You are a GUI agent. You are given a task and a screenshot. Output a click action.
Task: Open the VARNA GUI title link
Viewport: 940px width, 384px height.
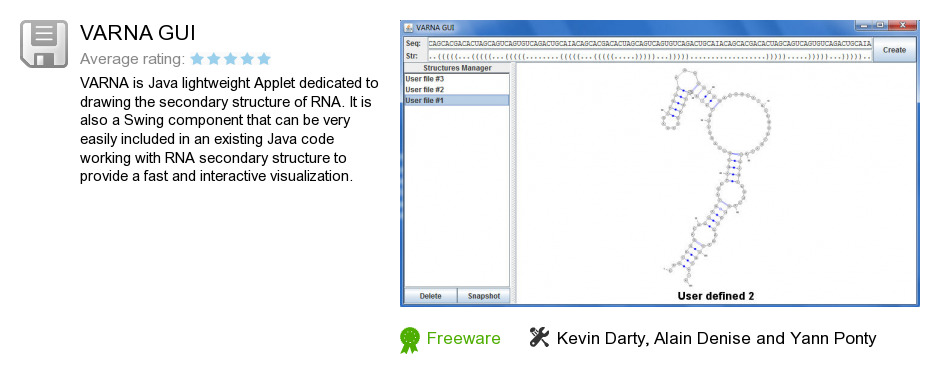click(137, 33)
